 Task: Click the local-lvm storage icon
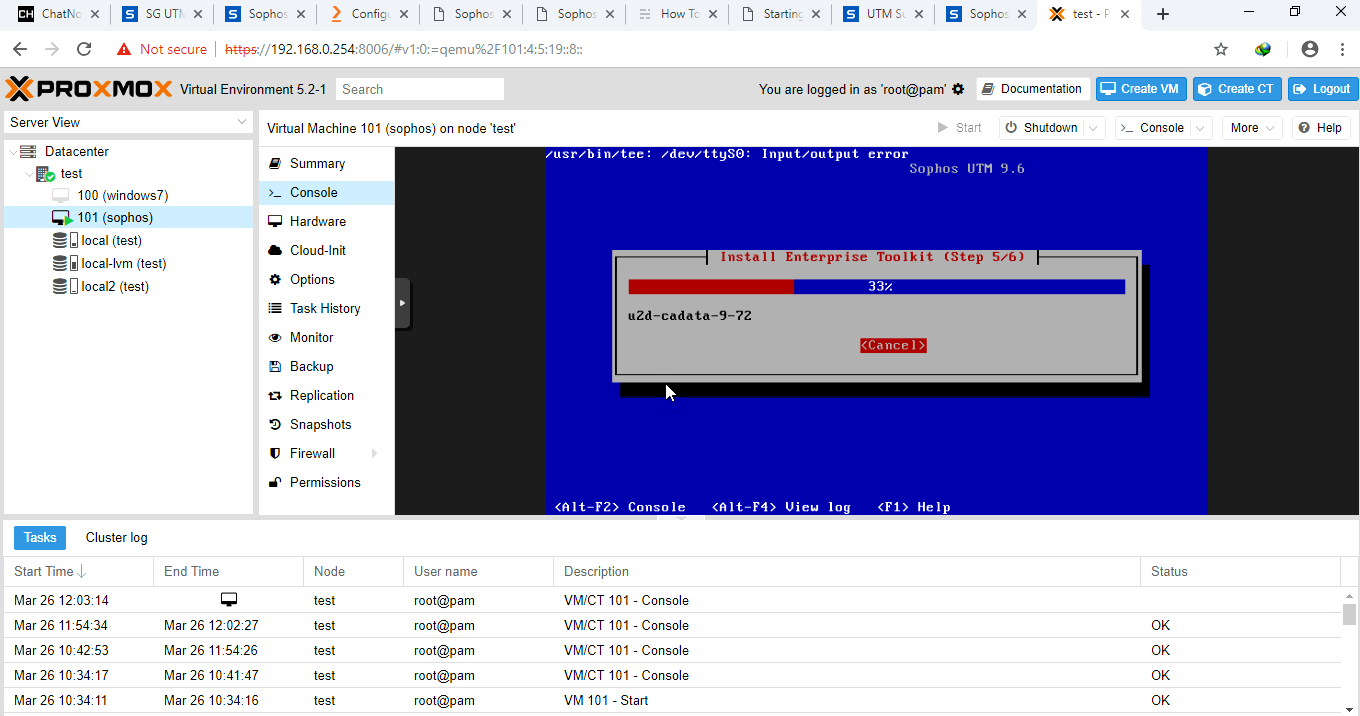pyautogui.click(x=66, y=263)
